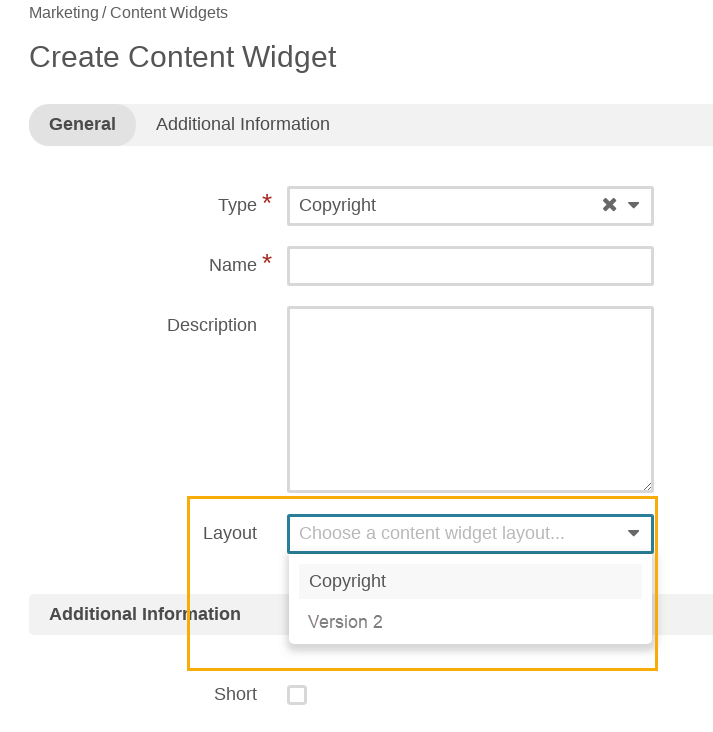Open the Additional Information tab
The height and width of the screenshot is (732, 713).
243,125
